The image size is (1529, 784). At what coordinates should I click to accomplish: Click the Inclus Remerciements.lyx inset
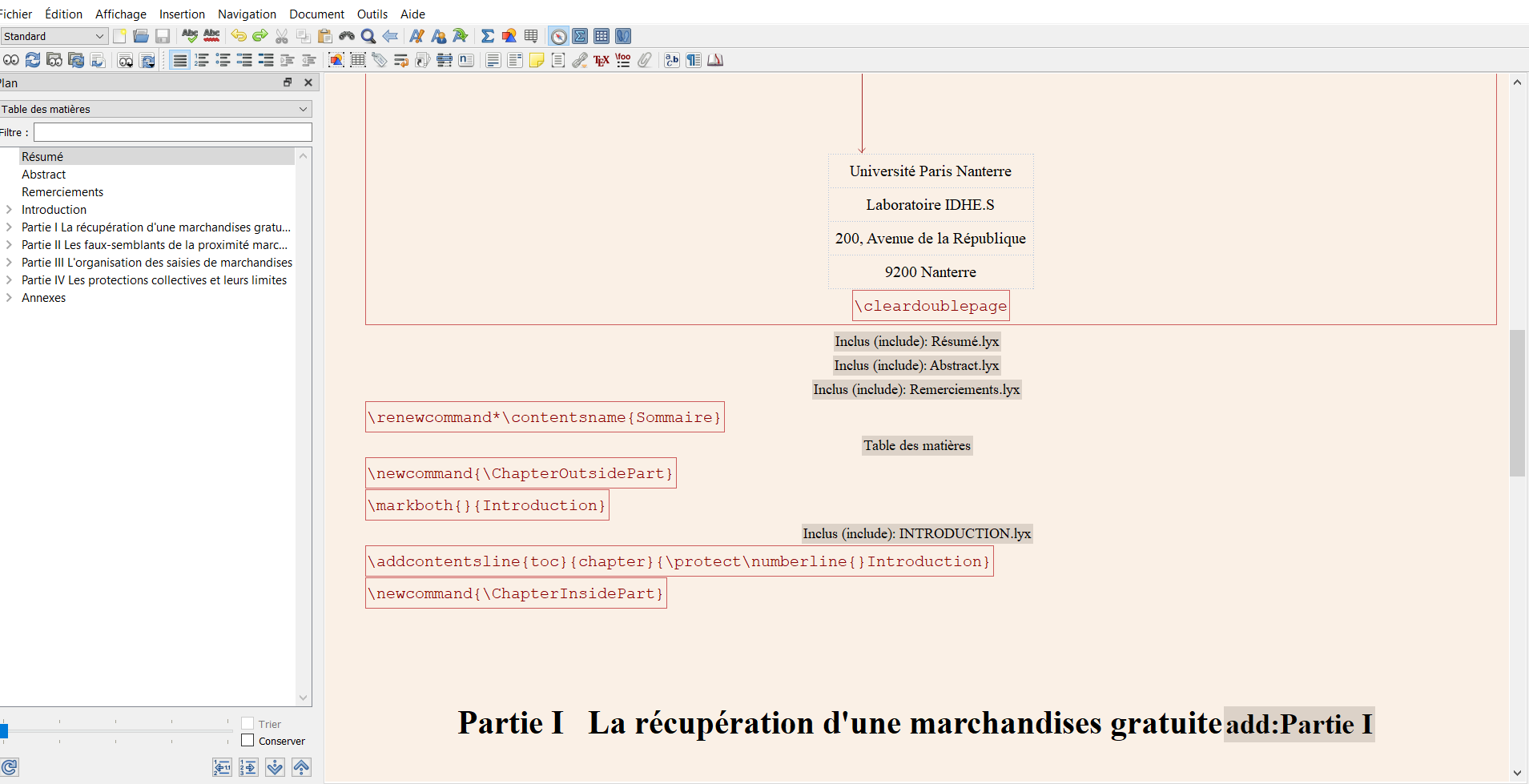point(916,389)
